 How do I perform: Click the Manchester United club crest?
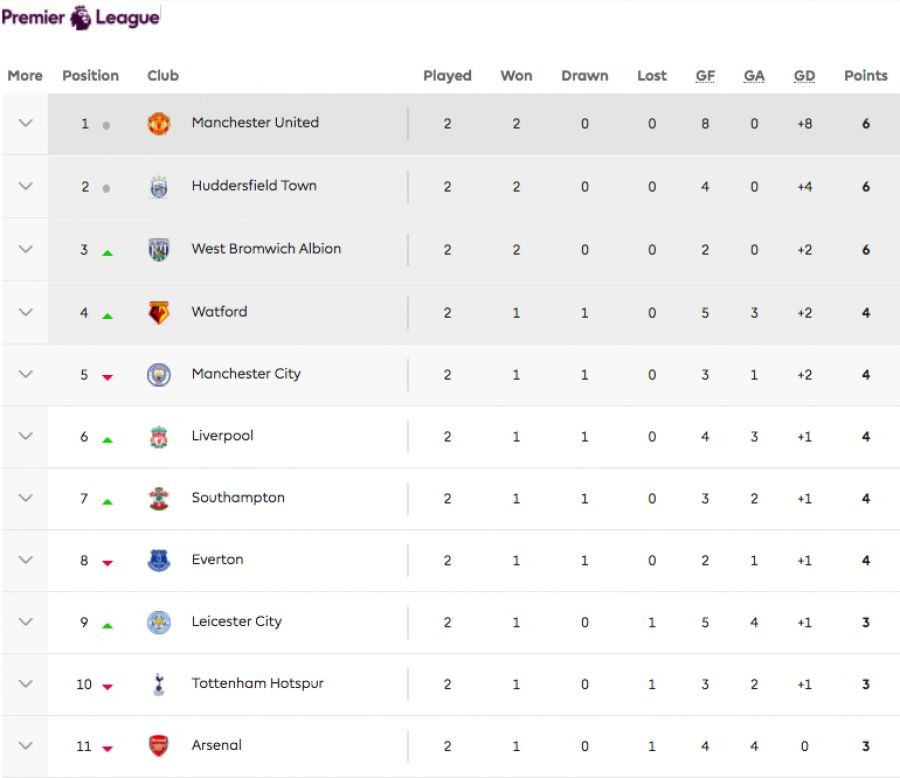point(159,124)
